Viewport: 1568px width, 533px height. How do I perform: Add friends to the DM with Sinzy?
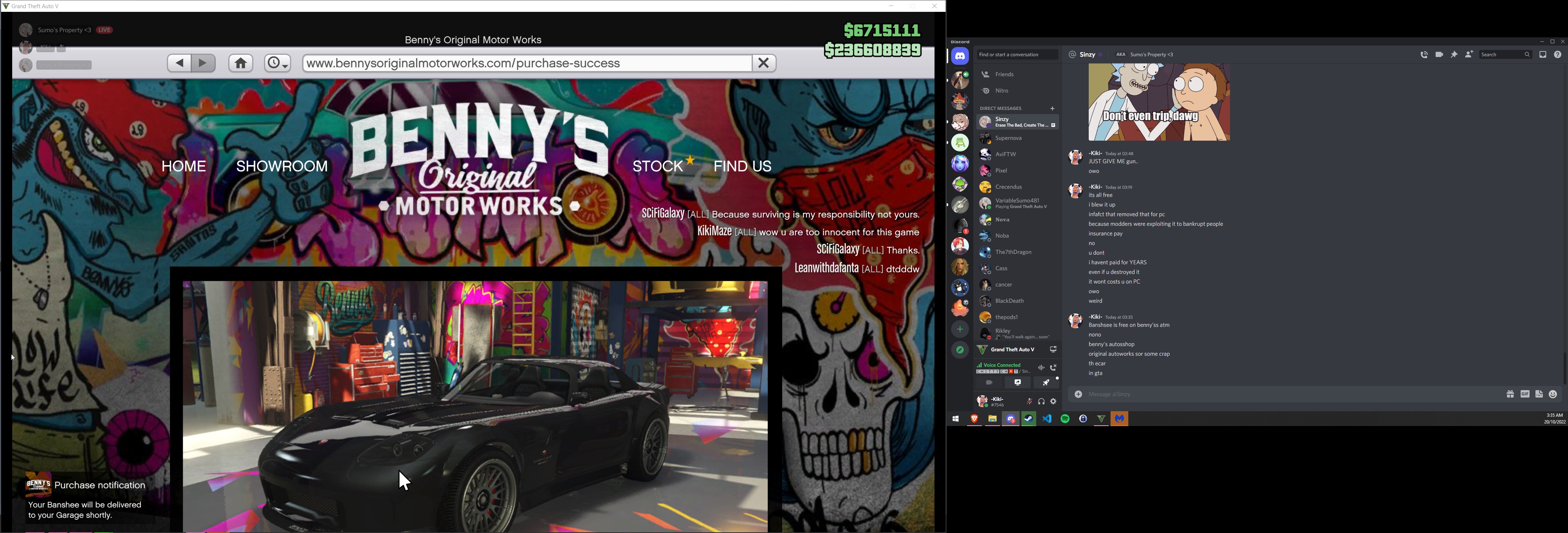[1469, 55]
